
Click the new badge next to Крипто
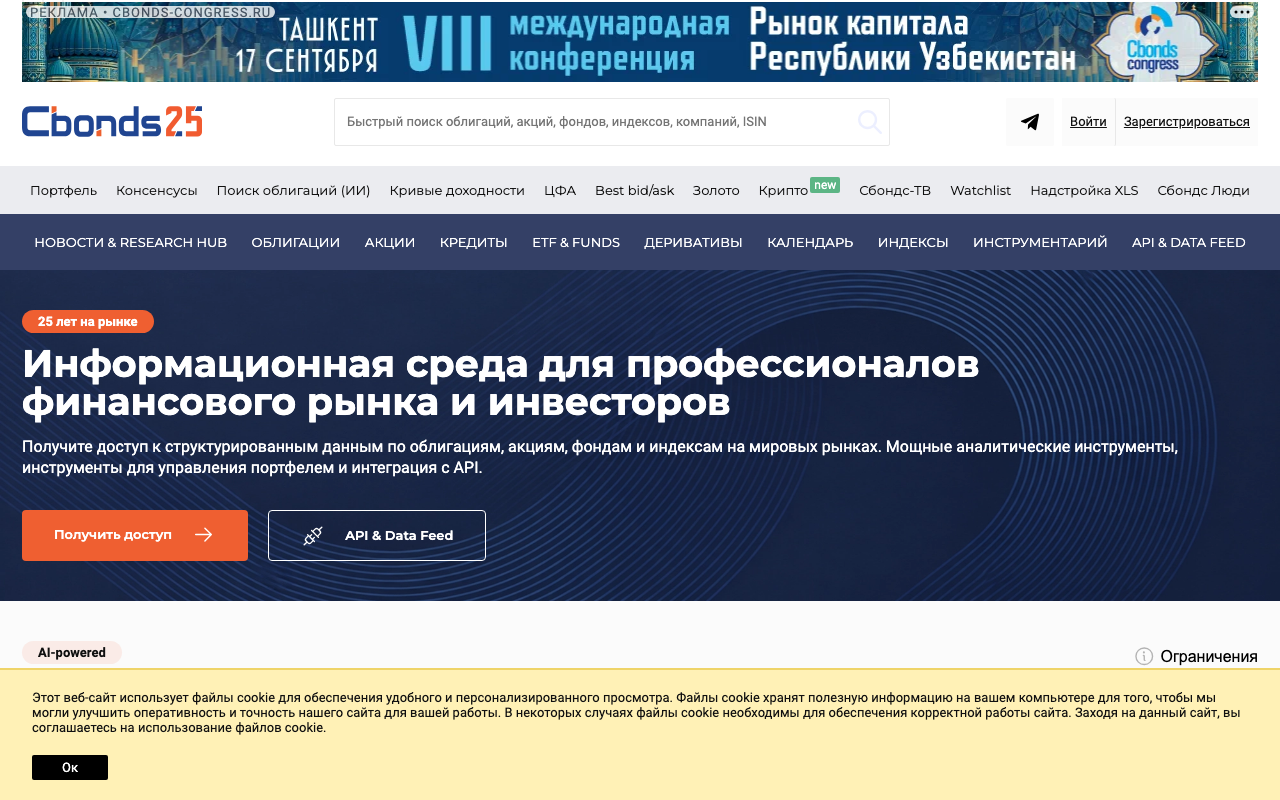824,185
